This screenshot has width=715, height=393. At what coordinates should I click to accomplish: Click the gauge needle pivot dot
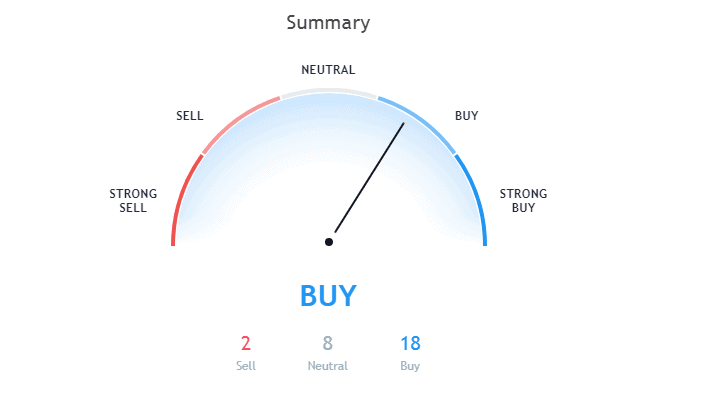click(x=329, y=242)
